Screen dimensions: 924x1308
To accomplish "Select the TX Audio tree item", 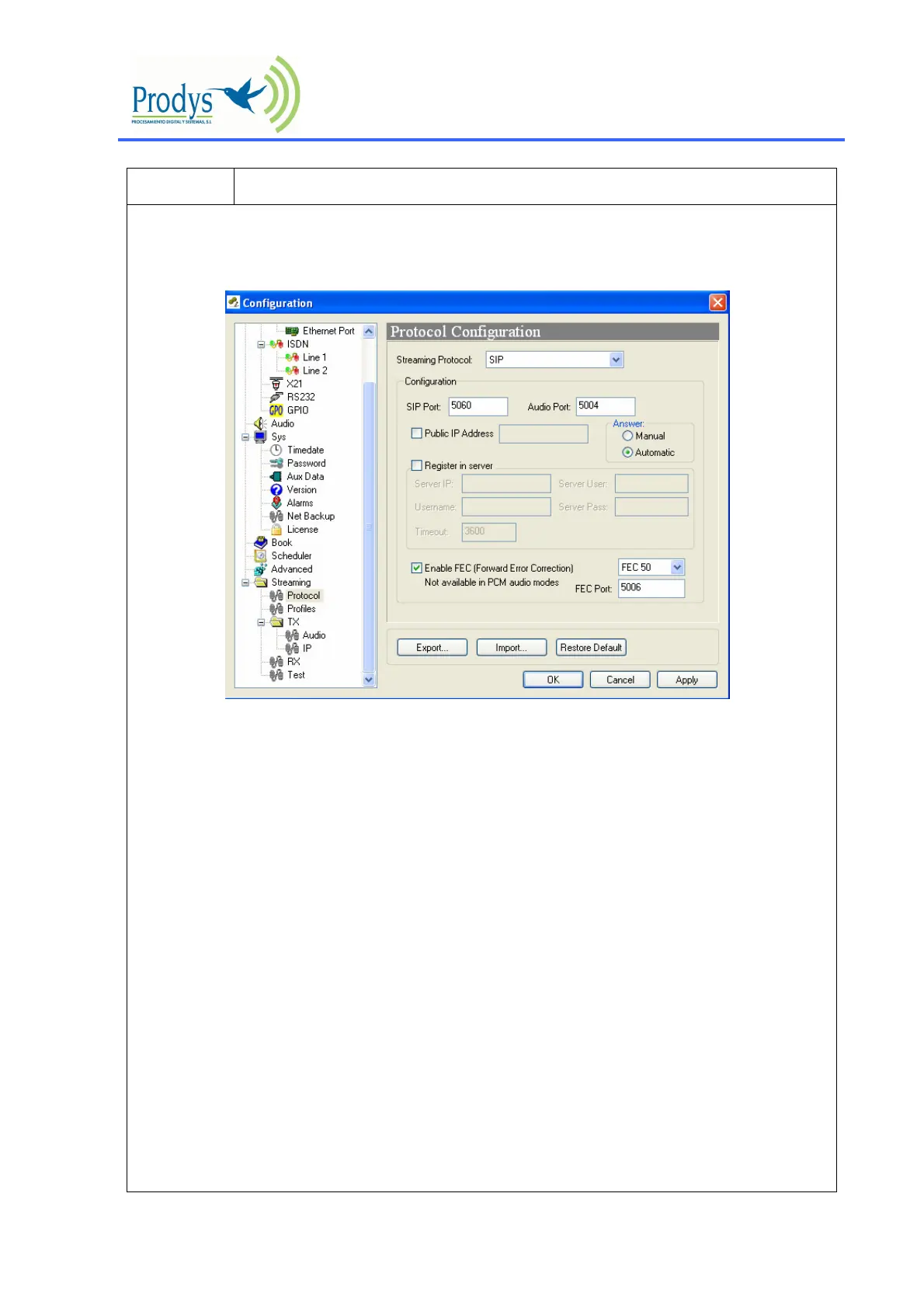I will coord(314,635).
